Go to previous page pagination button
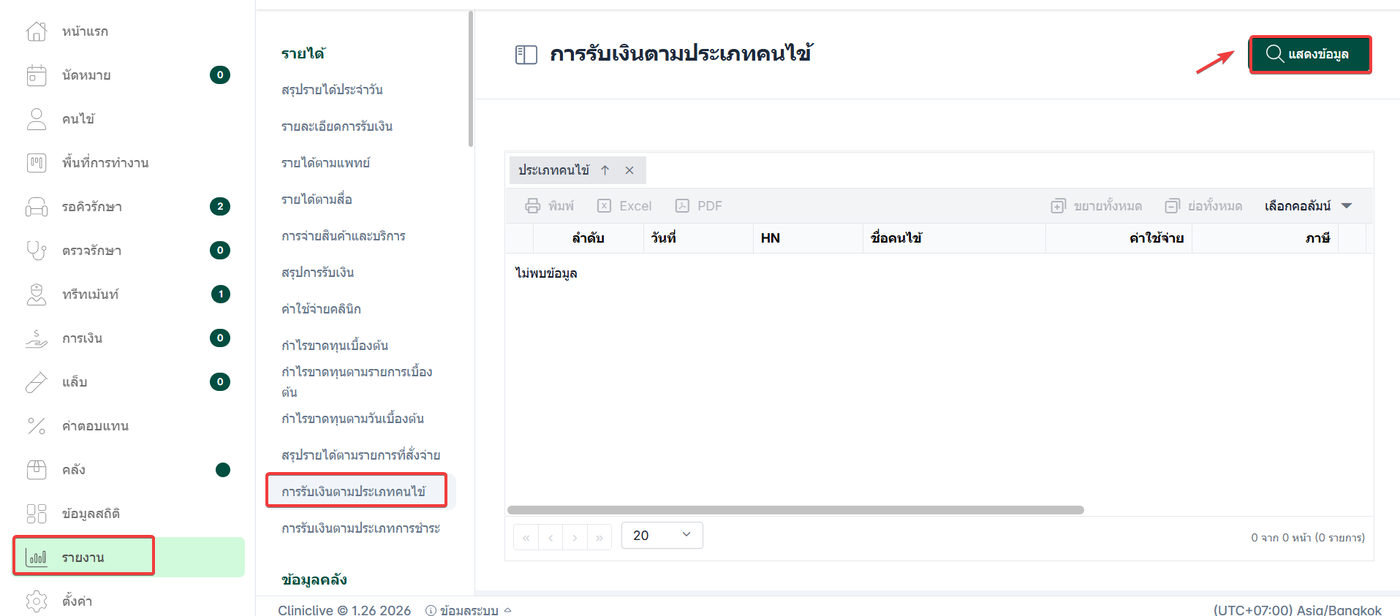 pyautogui.click(x=550, y=537)
